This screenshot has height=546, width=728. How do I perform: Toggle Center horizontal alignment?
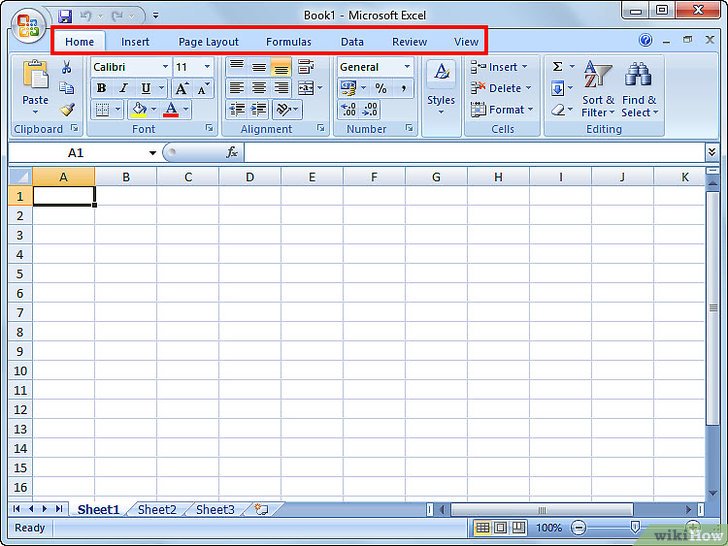259,88
